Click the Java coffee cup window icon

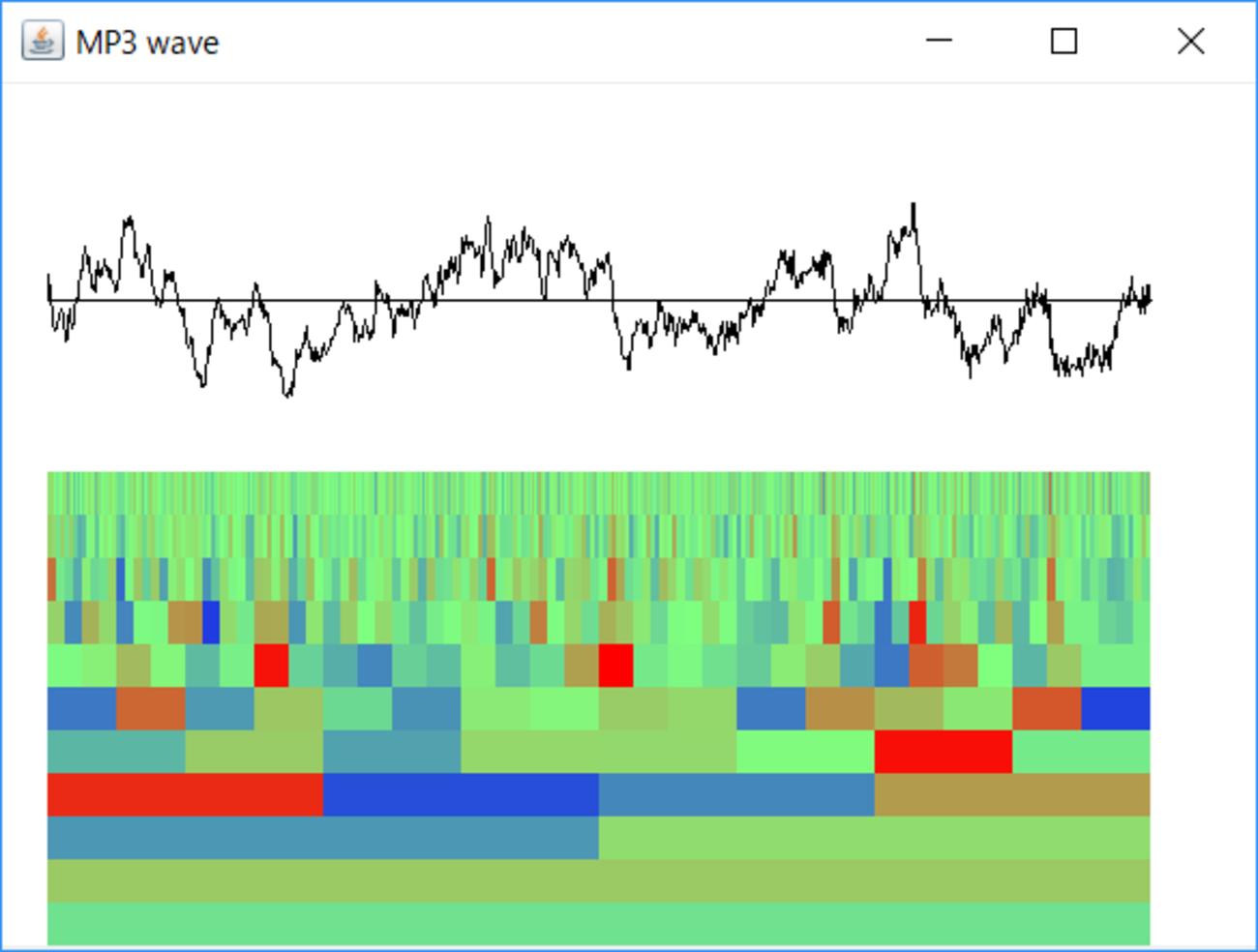coord(43,42)
